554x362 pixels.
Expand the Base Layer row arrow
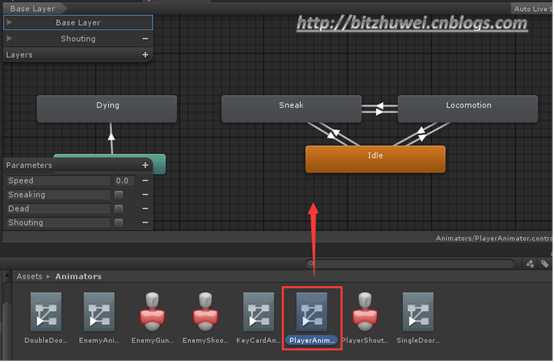pyautogui.click(x=9, y=23)
